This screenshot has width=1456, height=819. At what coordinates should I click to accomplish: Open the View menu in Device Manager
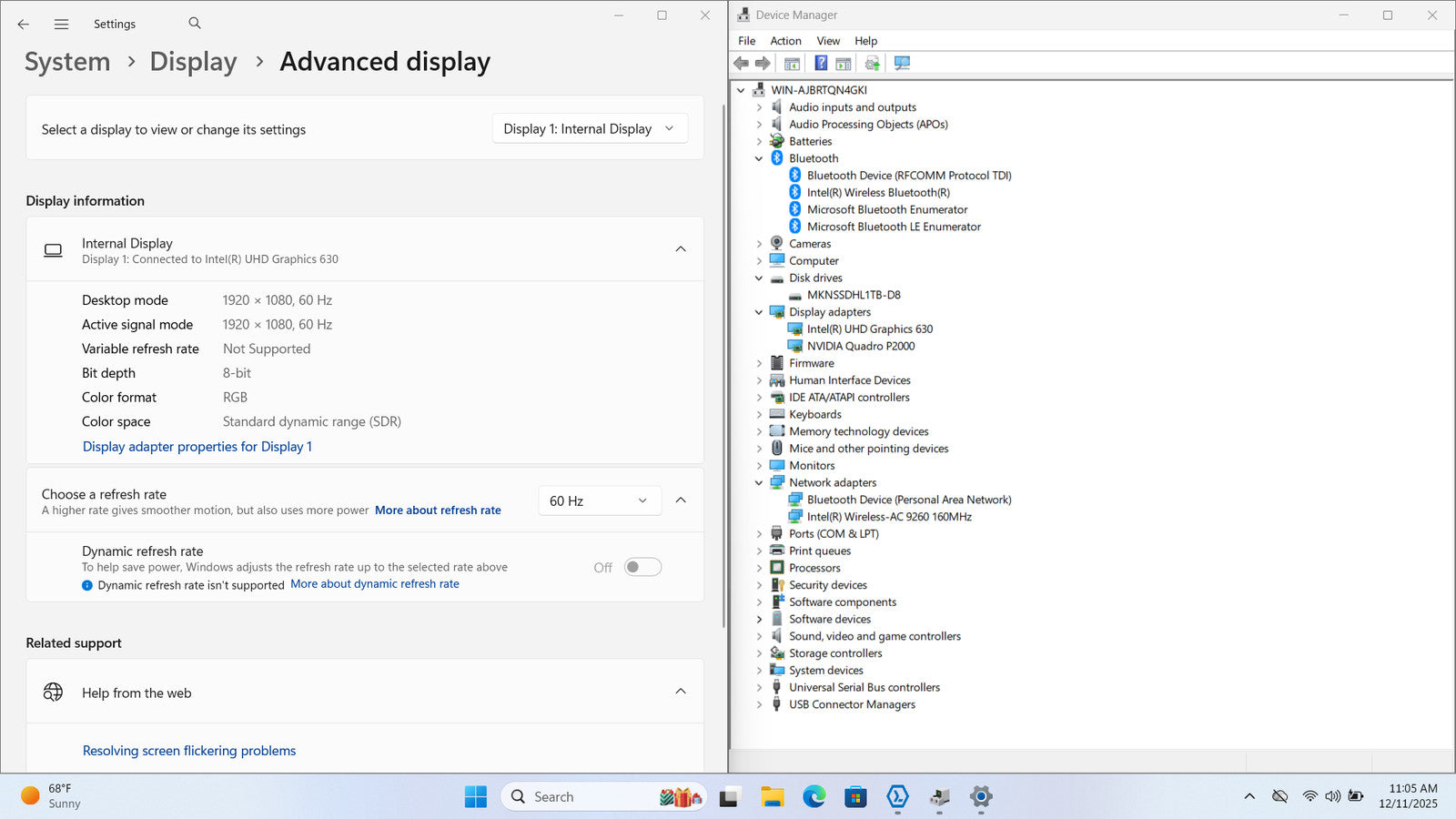pyautogui.click(x=827, y=41)
